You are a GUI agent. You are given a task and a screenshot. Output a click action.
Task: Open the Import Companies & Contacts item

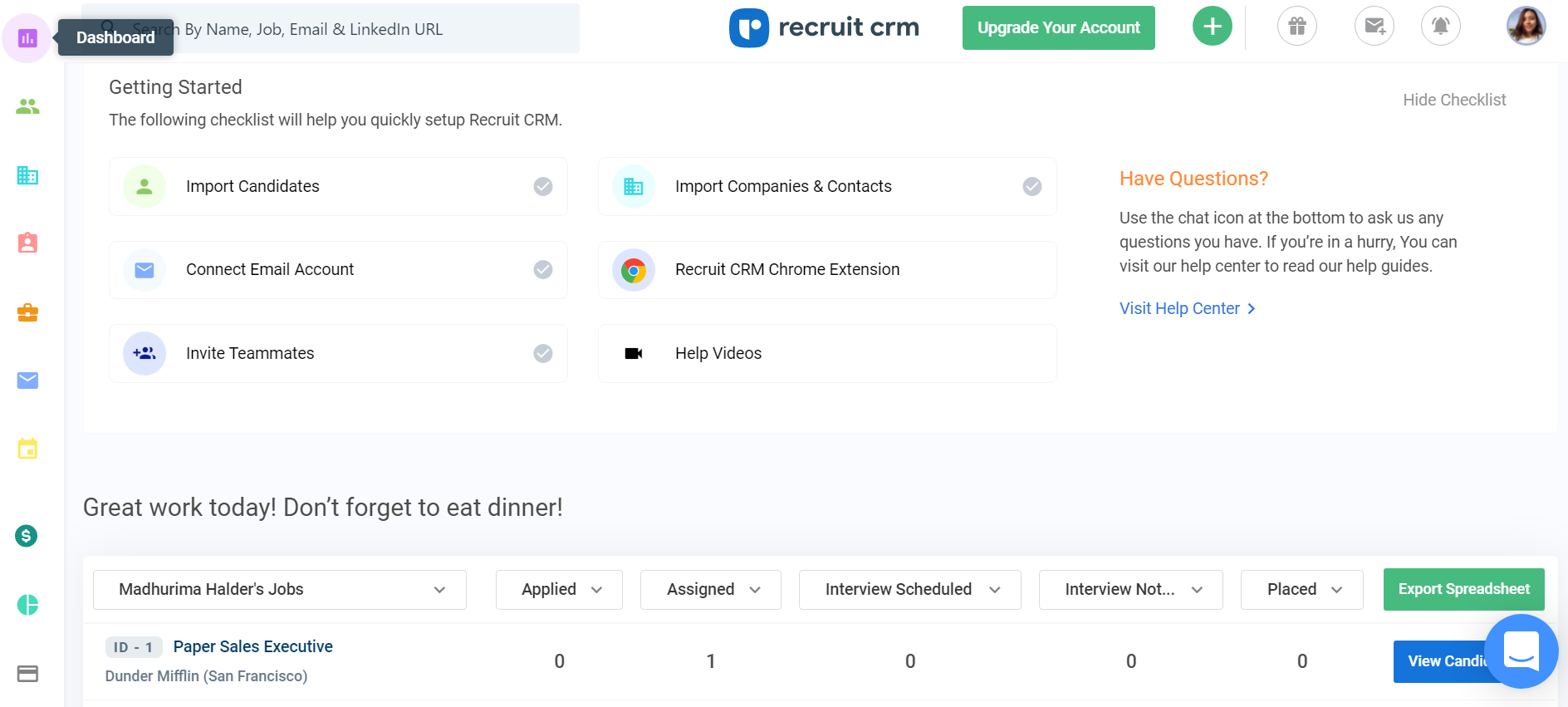pyautogui.click(x=827, y=187)
